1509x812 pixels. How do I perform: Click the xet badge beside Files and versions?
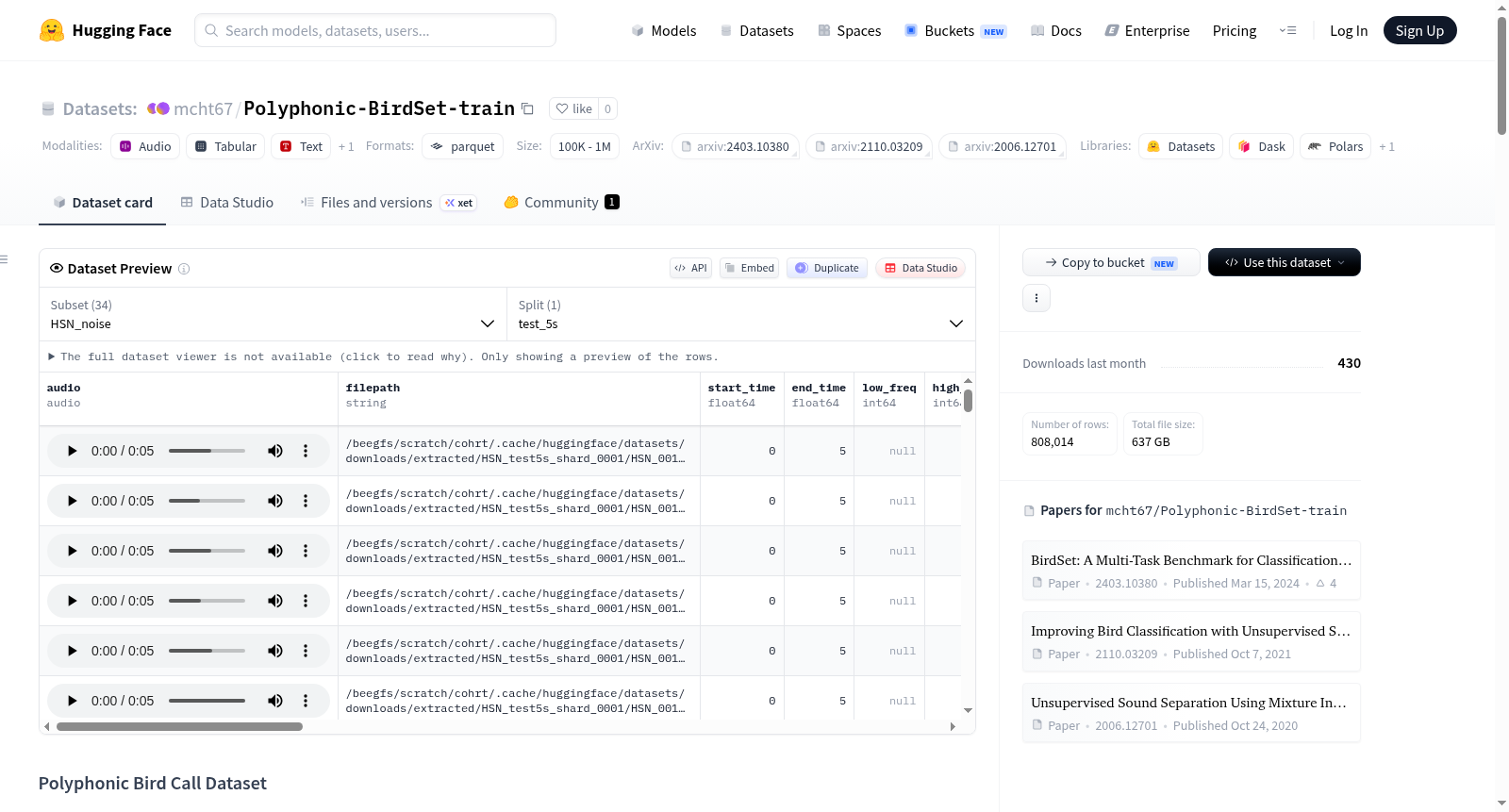[x=459, y=203]
